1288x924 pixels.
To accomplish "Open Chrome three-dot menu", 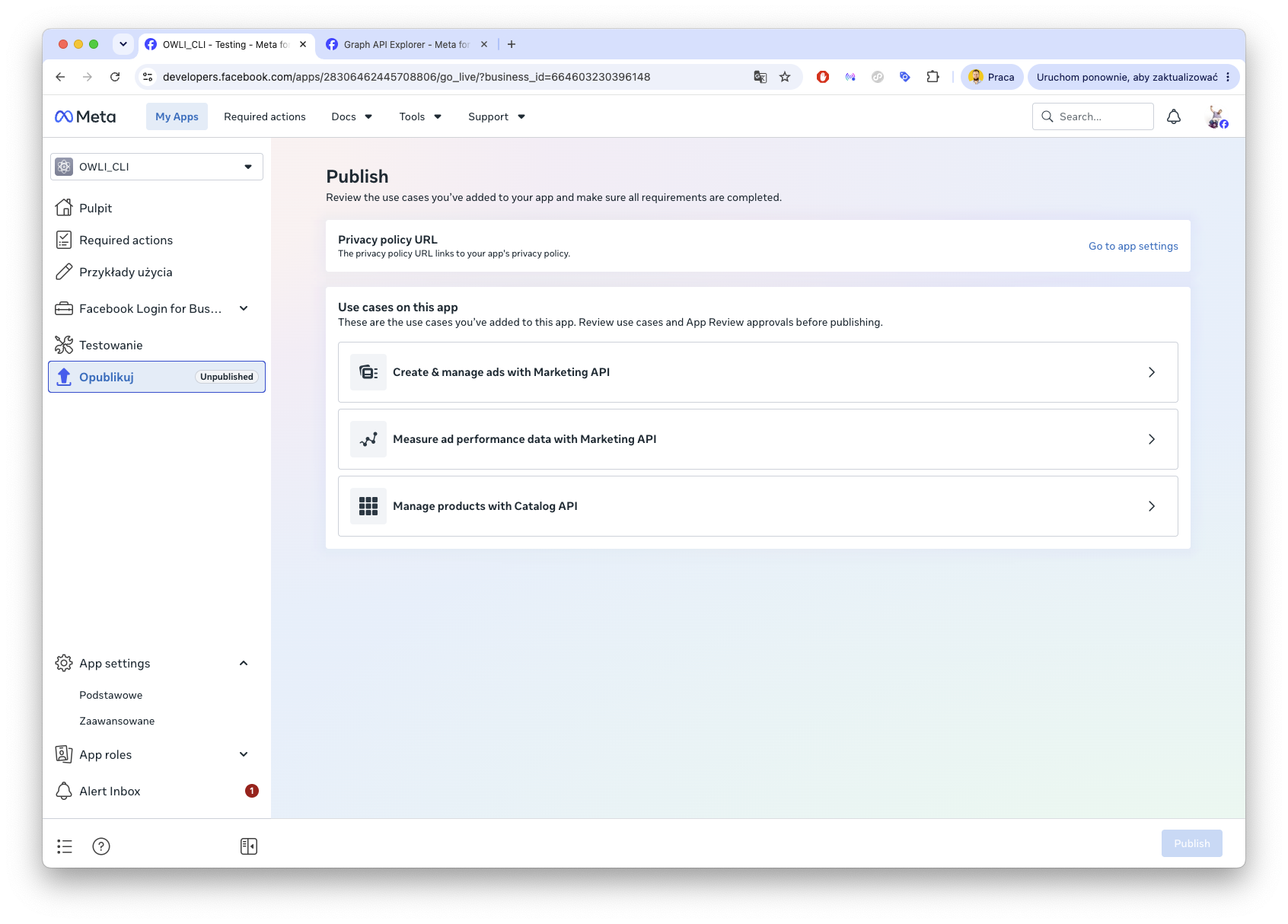I will pos(1228,77).
